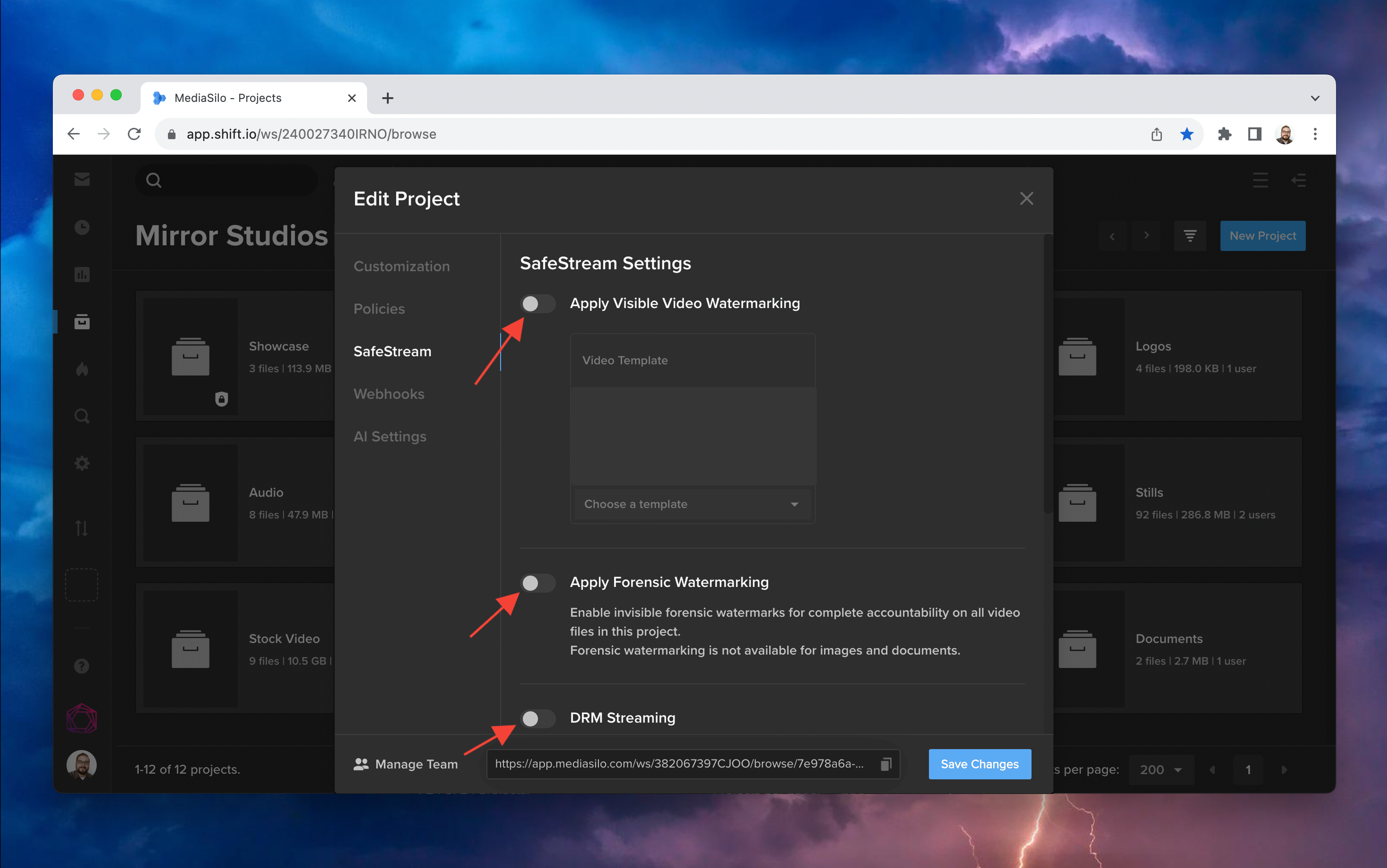
Task: Expand Chrome tab search chevron
Action: point(1315,98)
